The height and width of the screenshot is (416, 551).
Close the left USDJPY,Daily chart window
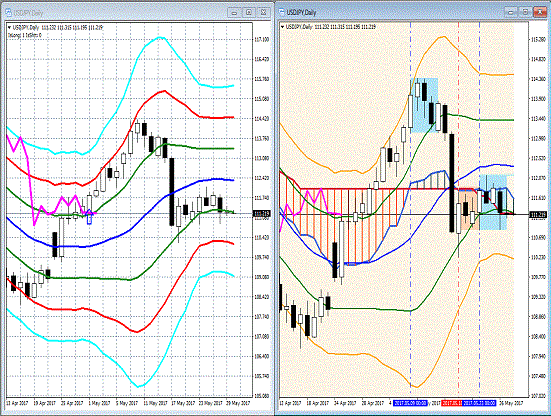click(x=264, y=13)
